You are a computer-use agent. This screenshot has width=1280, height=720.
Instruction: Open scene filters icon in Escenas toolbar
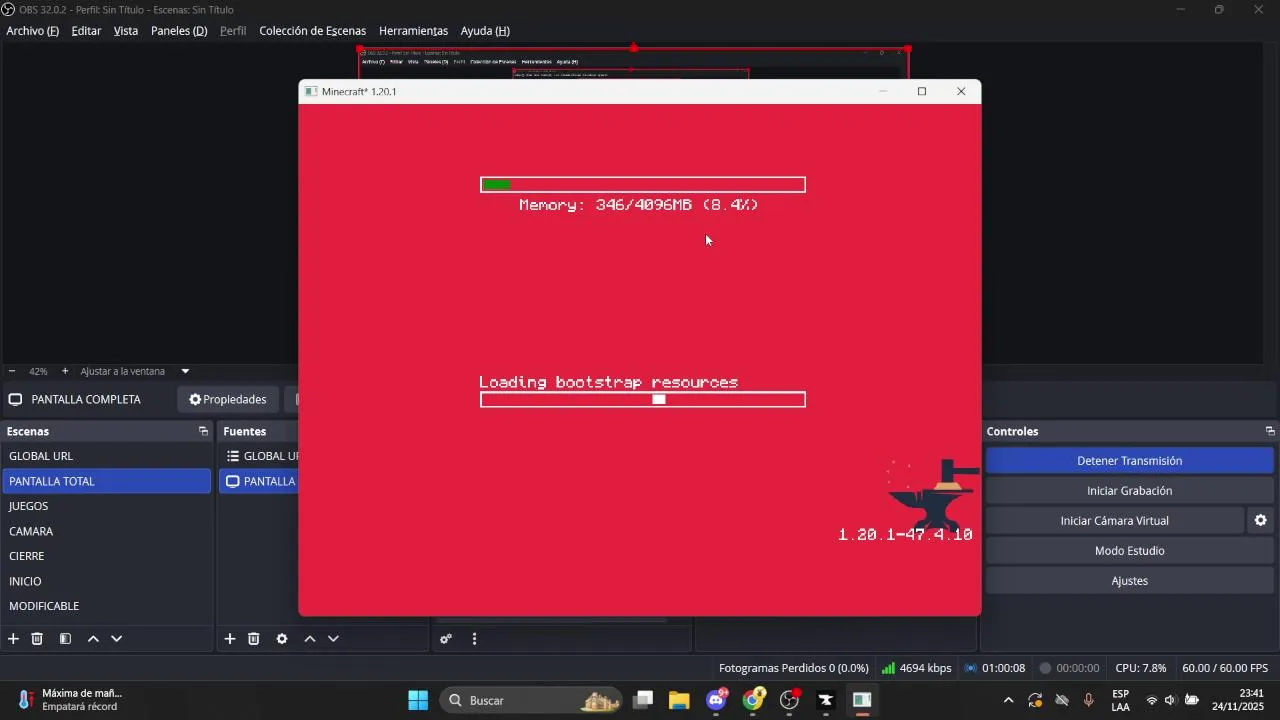click(65, 639)
